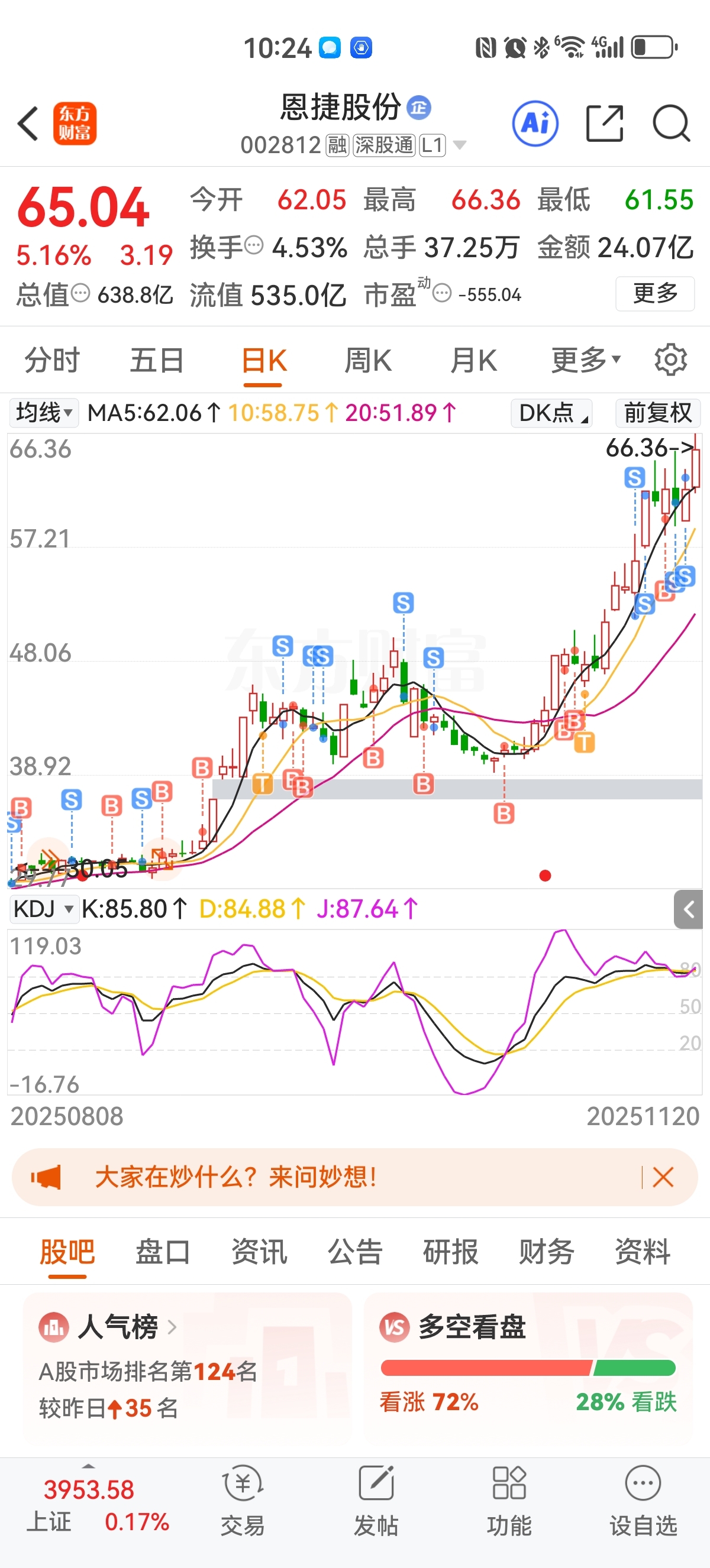710x1568 pixels.
Task: Open the DK点 dropdown
Action: (551, 413)
